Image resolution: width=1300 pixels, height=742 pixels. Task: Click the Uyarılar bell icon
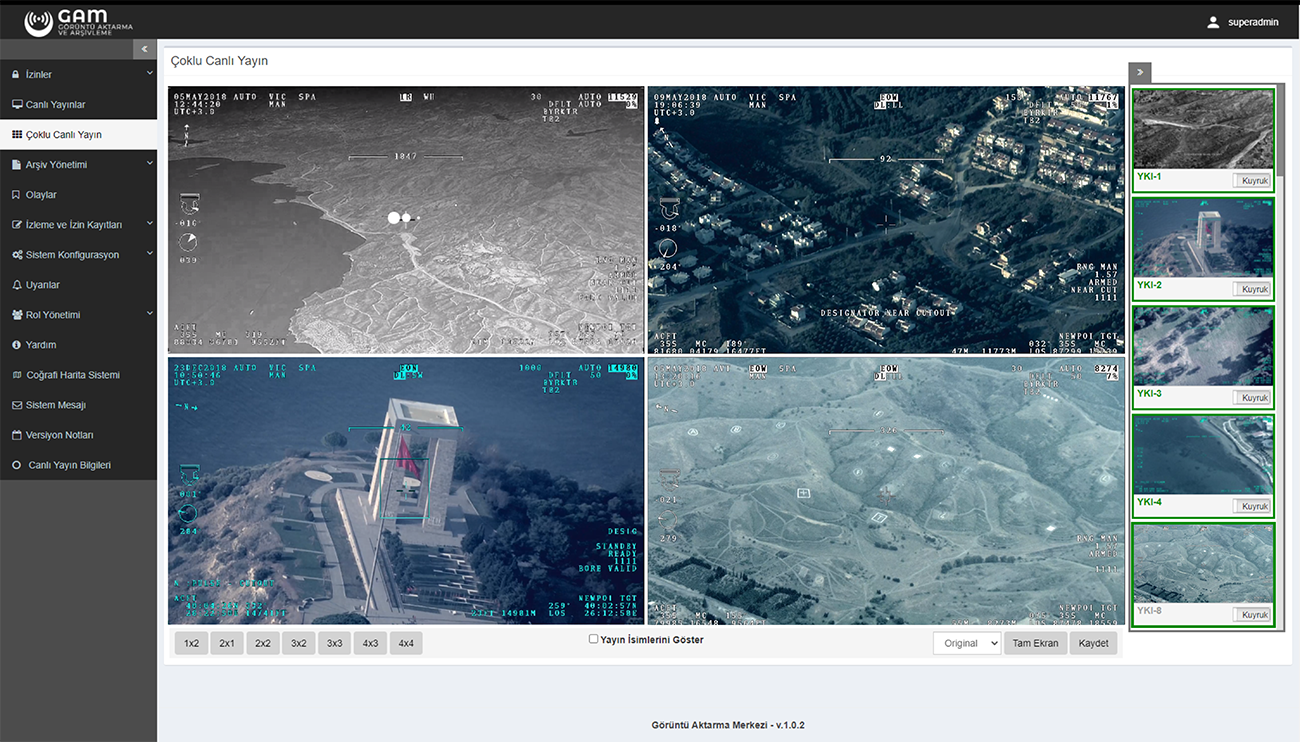pos(16,285)
